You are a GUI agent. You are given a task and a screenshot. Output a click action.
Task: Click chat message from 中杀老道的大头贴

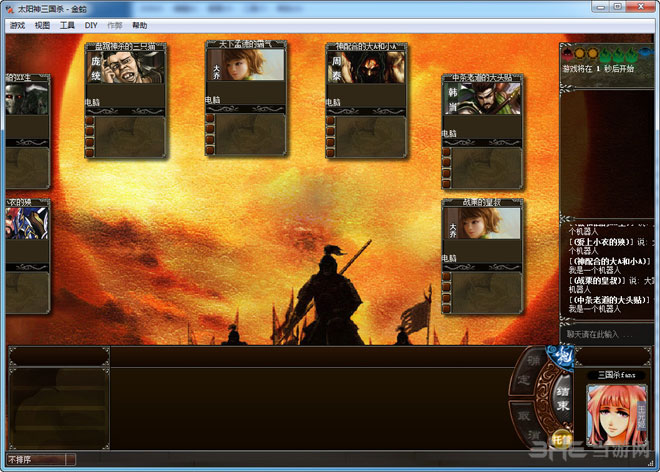point(609,304)
